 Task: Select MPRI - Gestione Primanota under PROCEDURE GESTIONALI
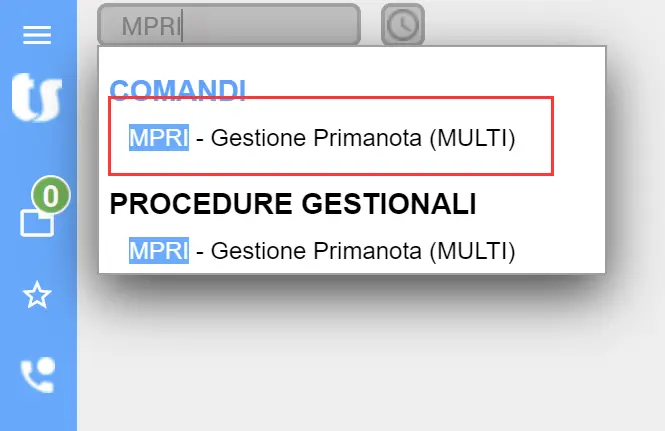pyautogui.click(x=322, y=250)
